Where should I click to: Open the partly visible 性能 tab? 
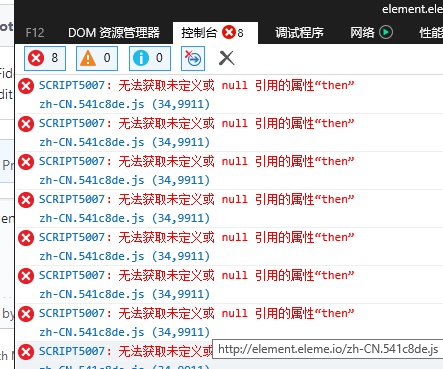[x=431, y=33]
